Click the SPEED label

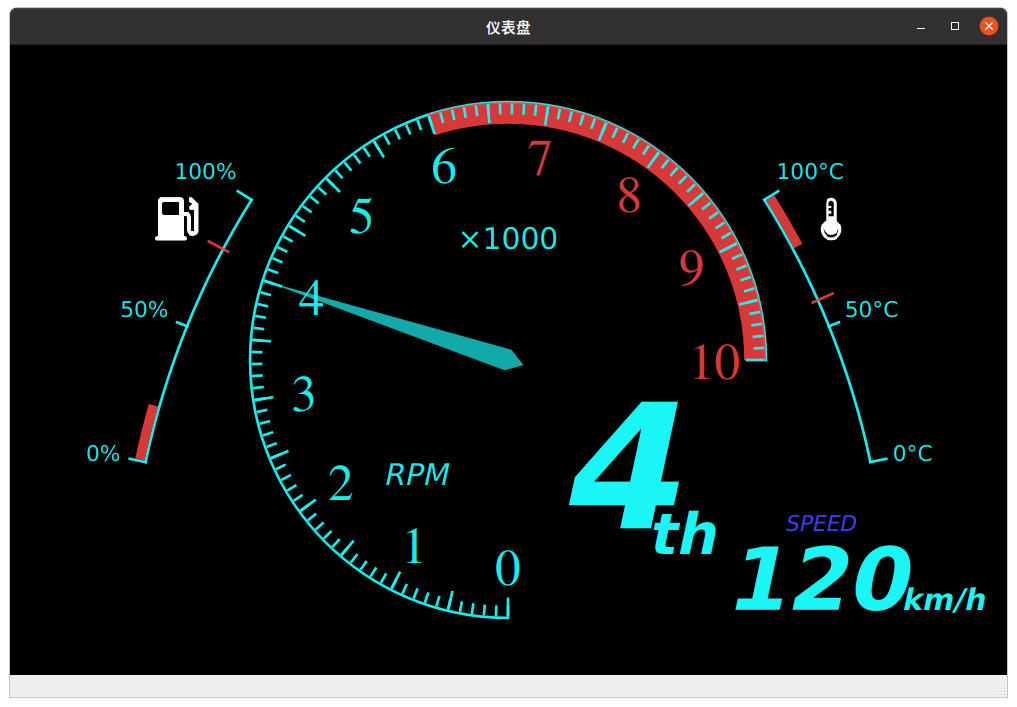pyautogui.click(x=821, y=523)
